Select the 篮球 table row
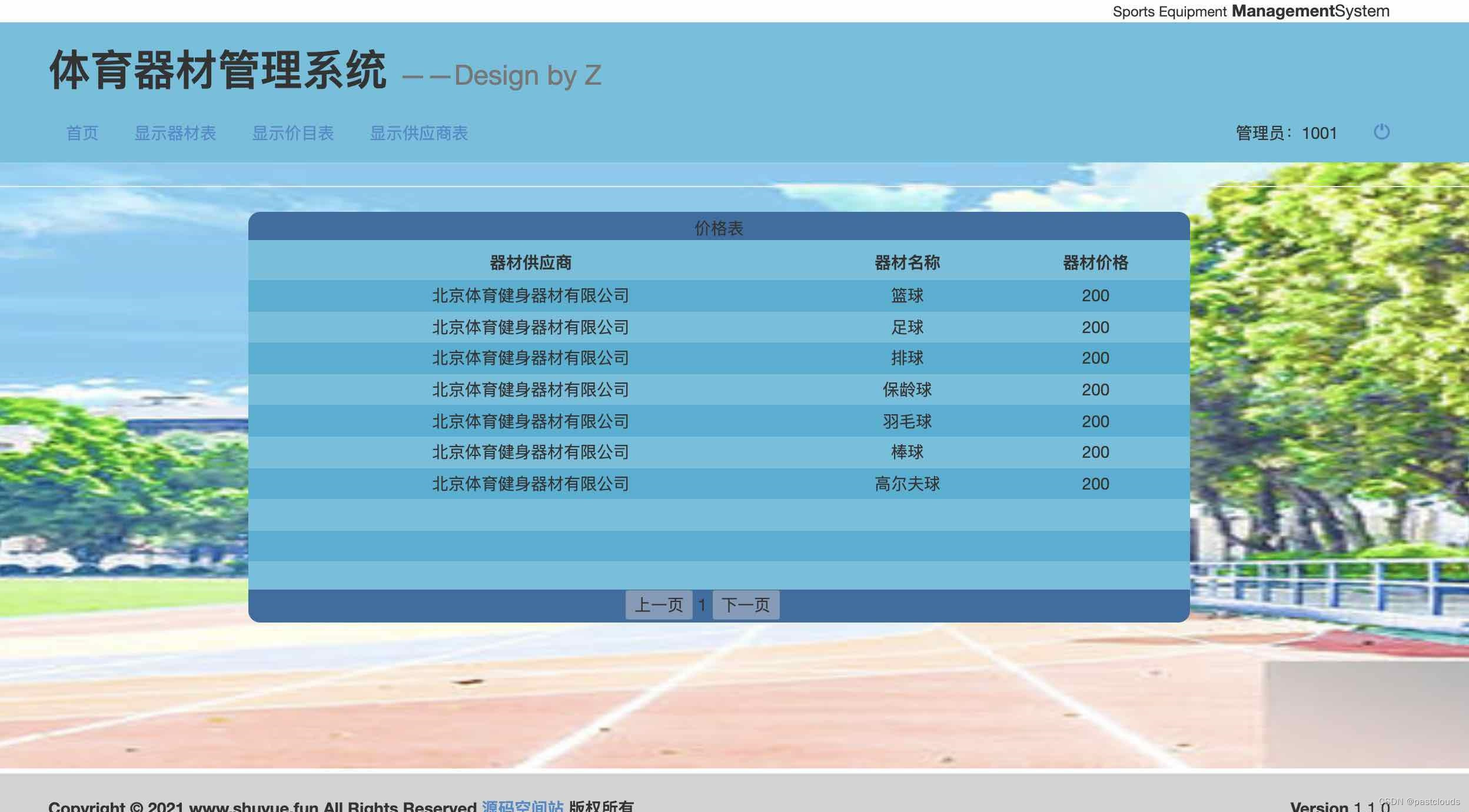Viewport: 1469px width, 812px height. 907,295
